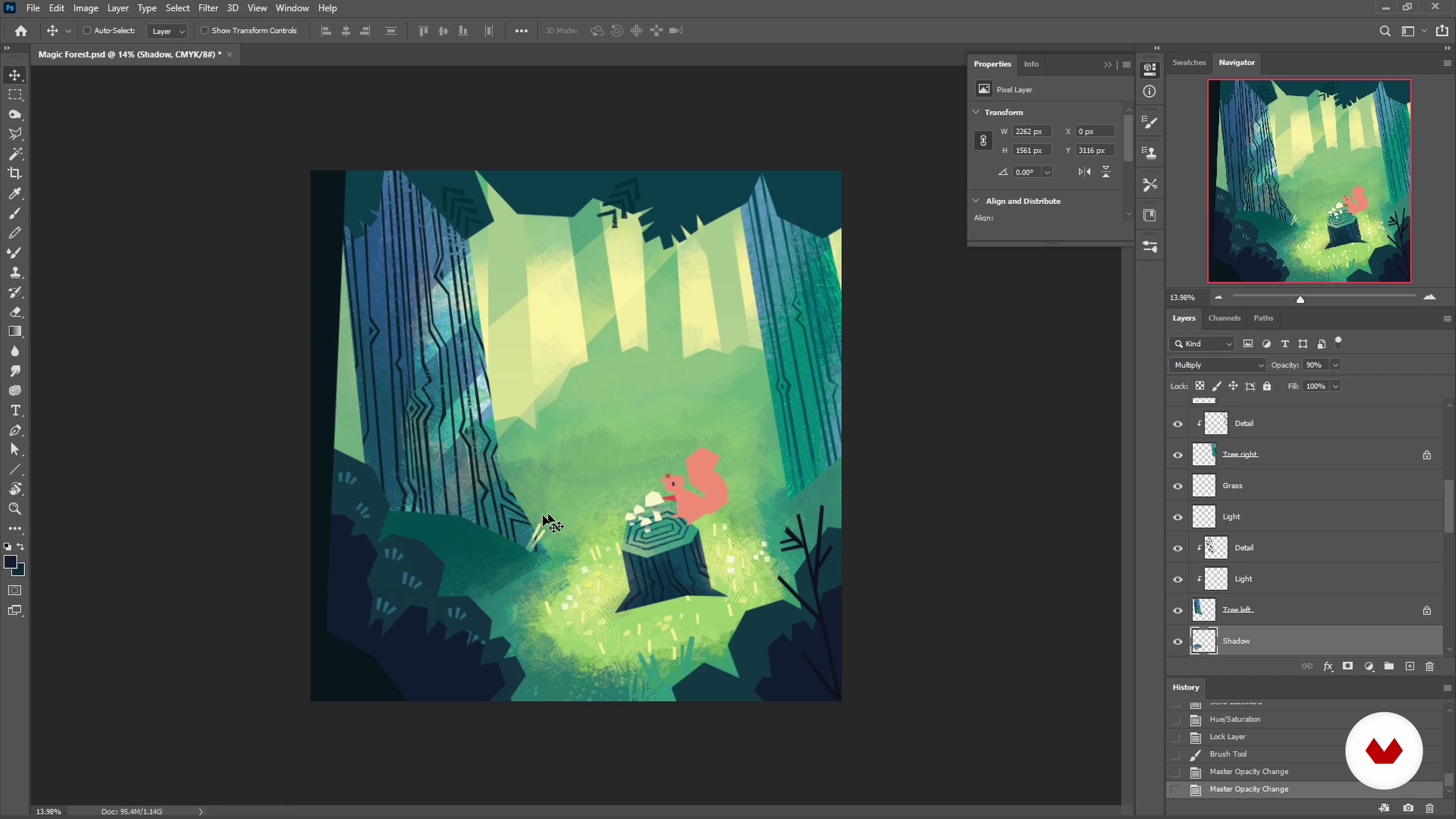This screenshot has width=1456, height=819.
Task: Select the Eyedropper tool
Action: click(x=15, y=194)
